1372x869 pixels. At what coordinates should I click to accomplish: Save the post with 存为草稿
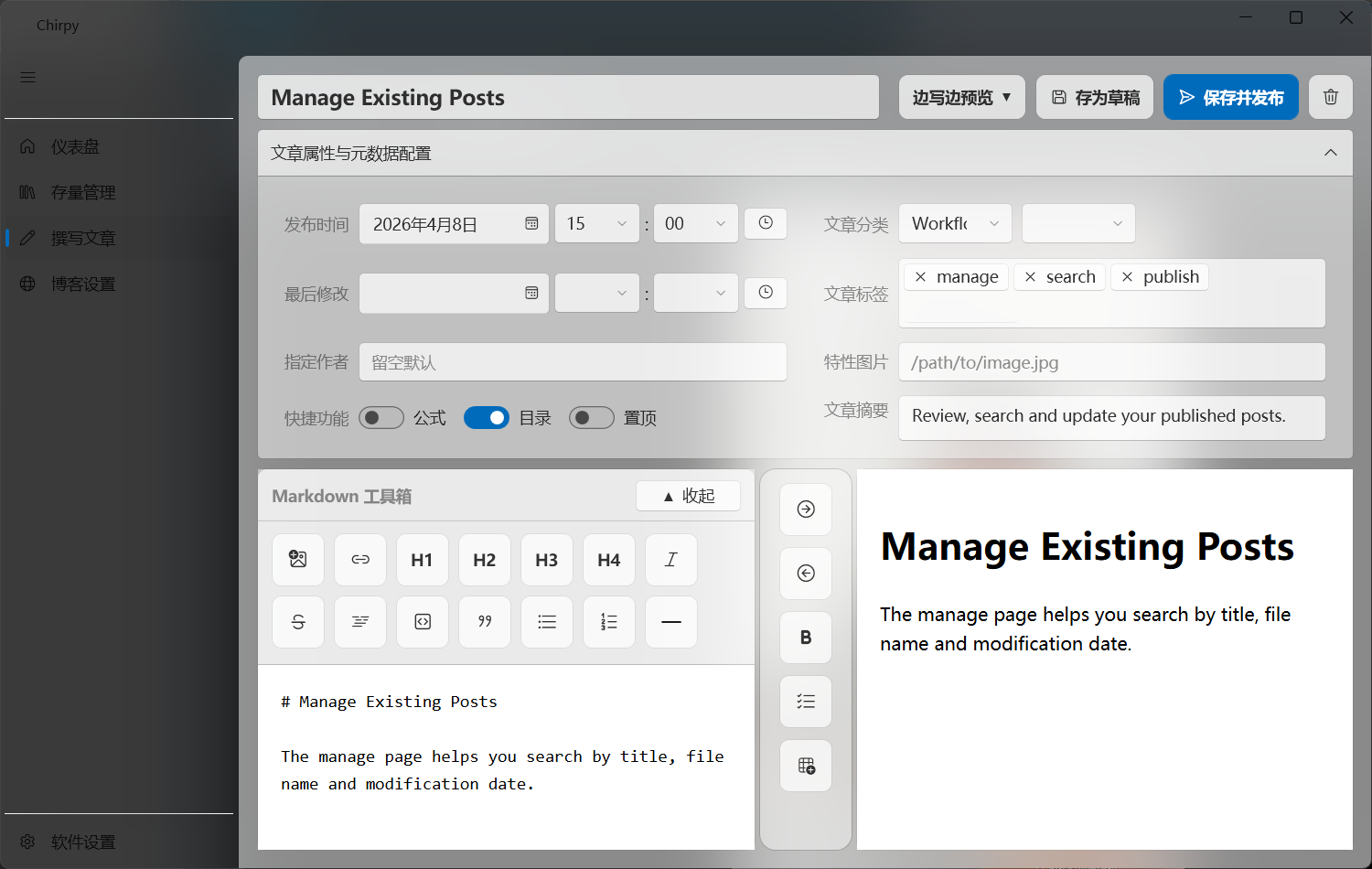[x=1094, y=97]
